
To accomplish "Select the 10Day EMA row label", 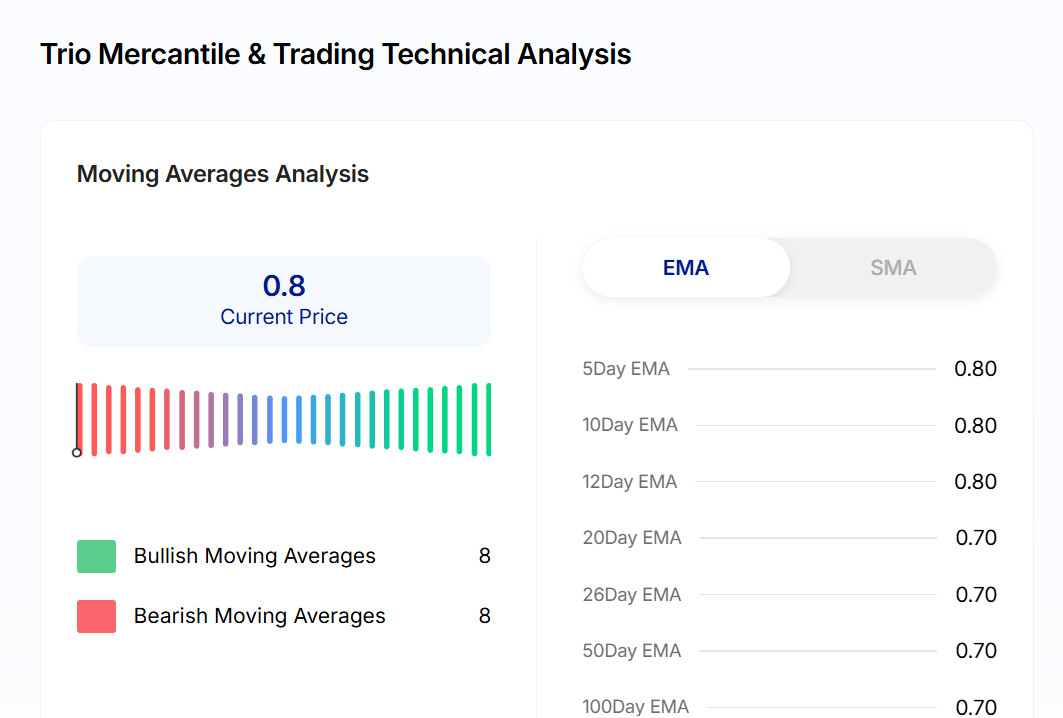I will click(630, 425).
